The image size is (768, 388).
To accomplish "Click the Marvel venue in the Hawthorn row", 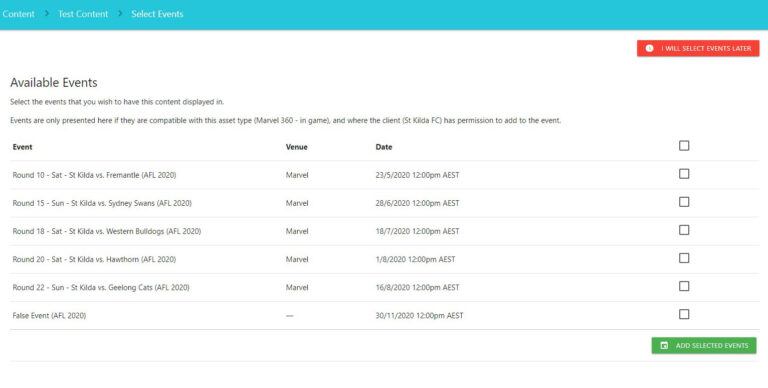I will [x=297, y=259].
